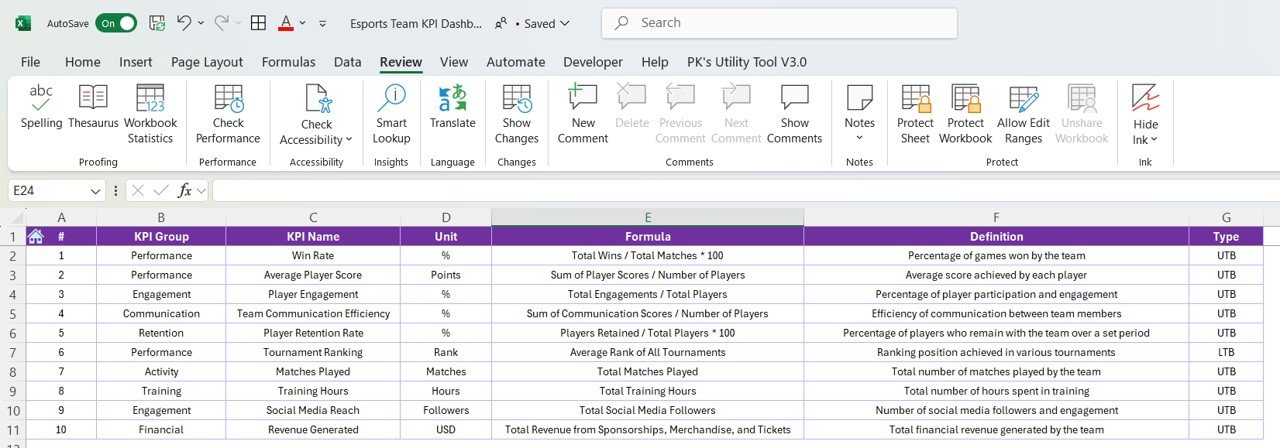Switch to the Automate tab

tap(516, 62)
